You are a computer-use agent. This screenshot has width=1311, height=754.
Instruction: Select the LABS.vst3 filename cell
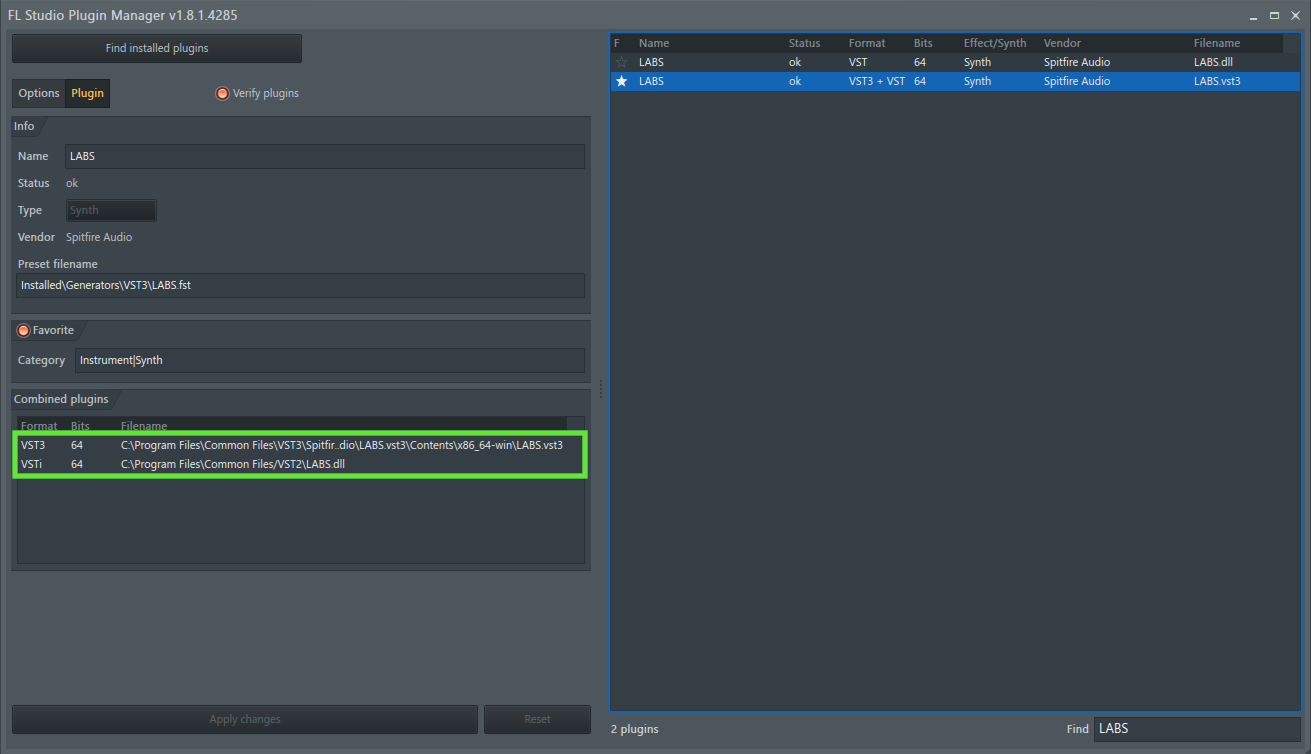pyautogui.click(x=1217, y=81)
